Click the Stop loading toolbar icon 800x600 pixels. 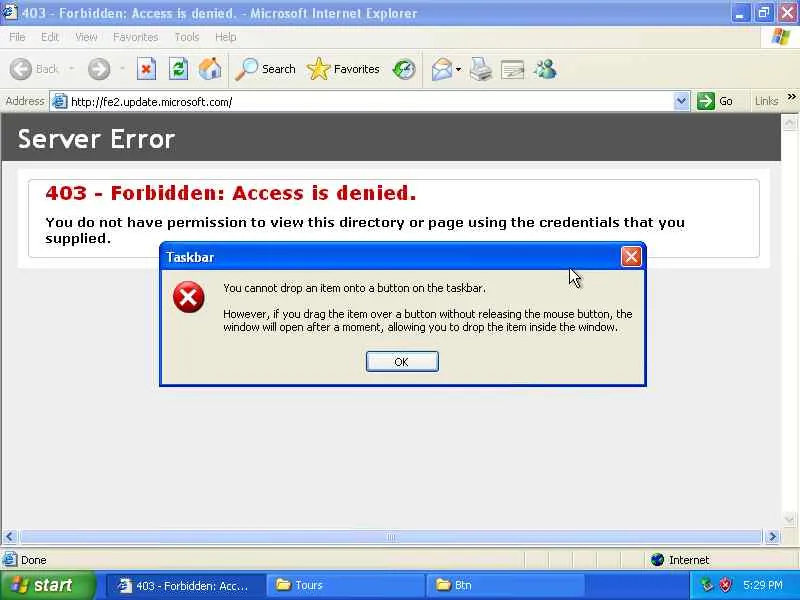click(146, 69)
